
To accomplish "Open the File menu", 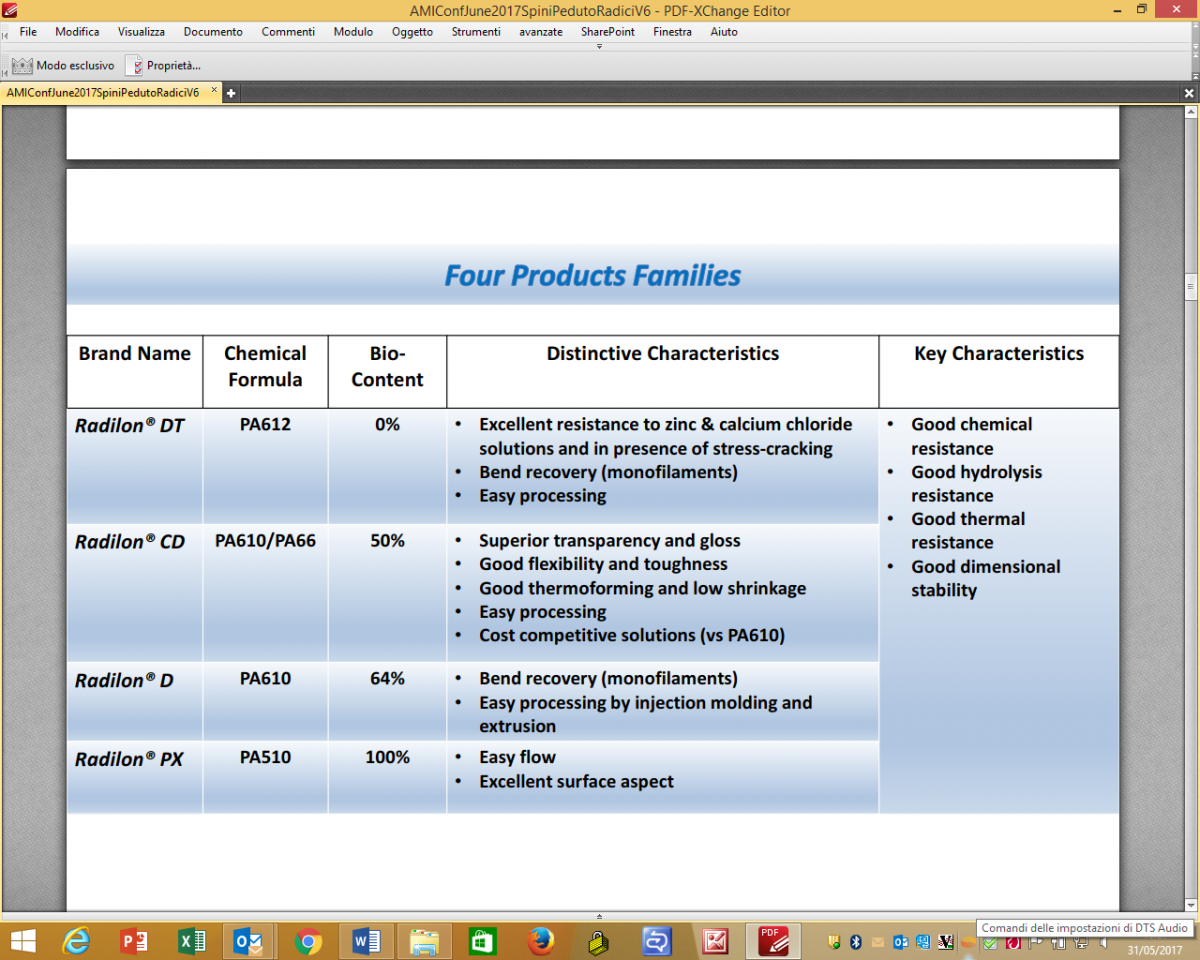I will 28,32.
